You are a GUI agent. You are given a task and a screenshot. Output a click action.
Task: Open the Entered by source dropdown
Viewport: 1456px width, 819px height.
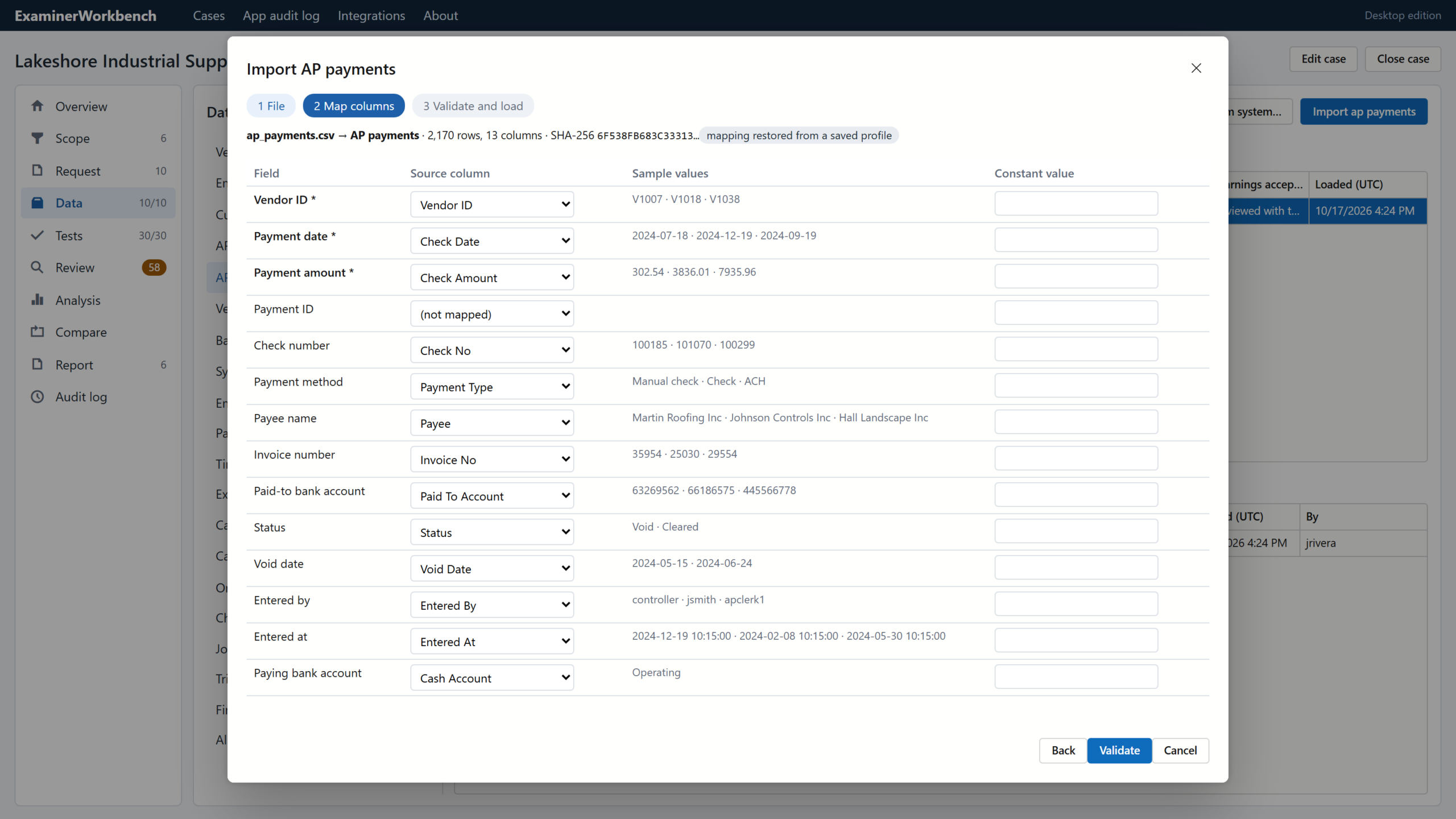click(x=492, y=605)
